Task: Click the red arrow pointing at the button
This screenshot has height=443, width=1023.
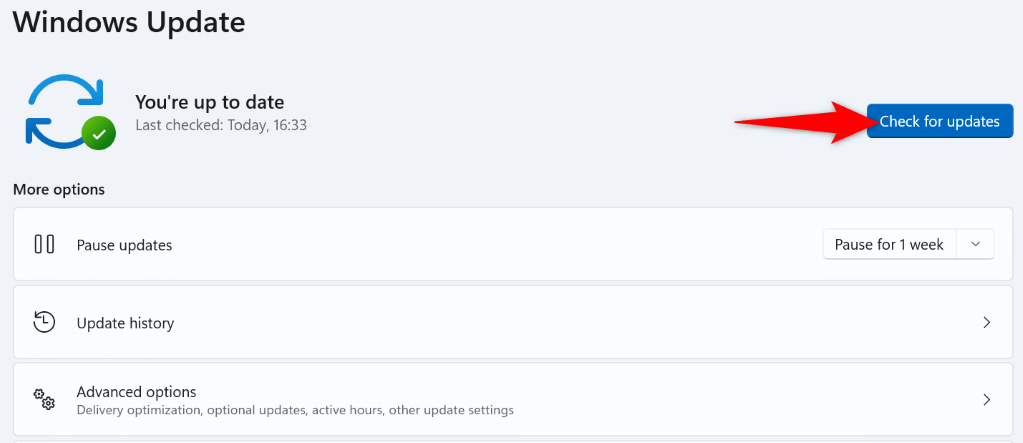Action: [x=795, y=122]
